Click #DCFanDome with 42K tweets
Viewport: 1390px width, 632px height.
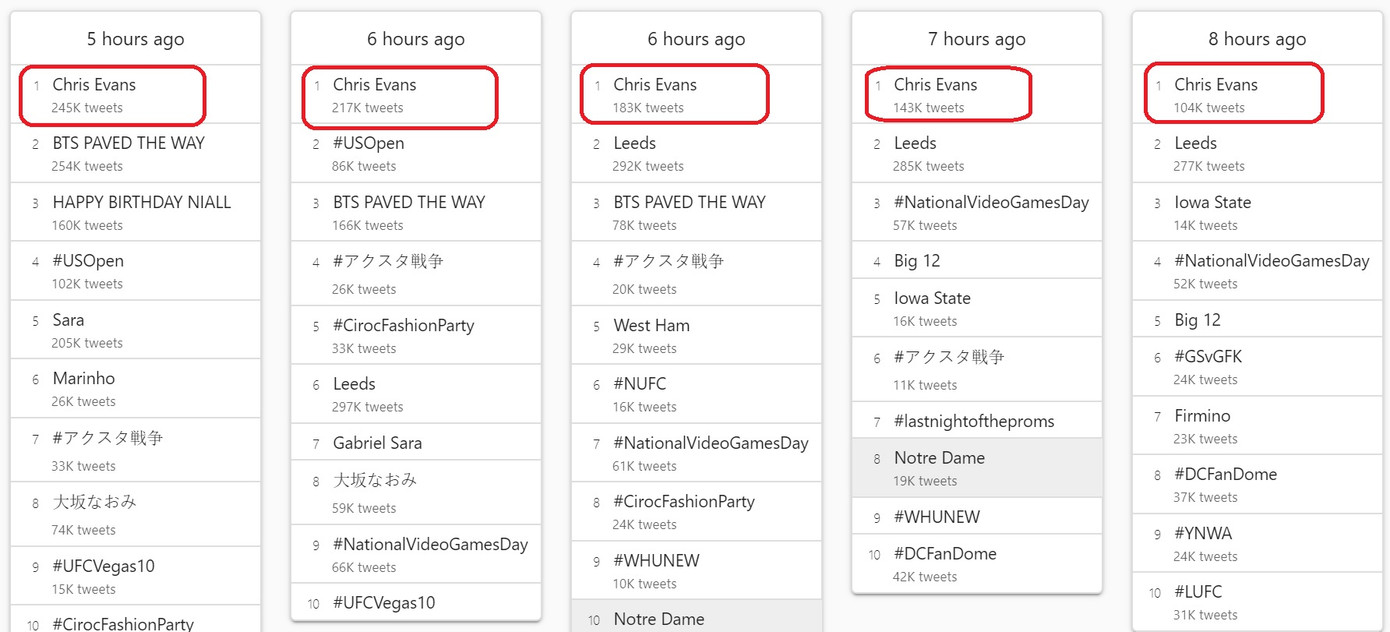point(945,554)
